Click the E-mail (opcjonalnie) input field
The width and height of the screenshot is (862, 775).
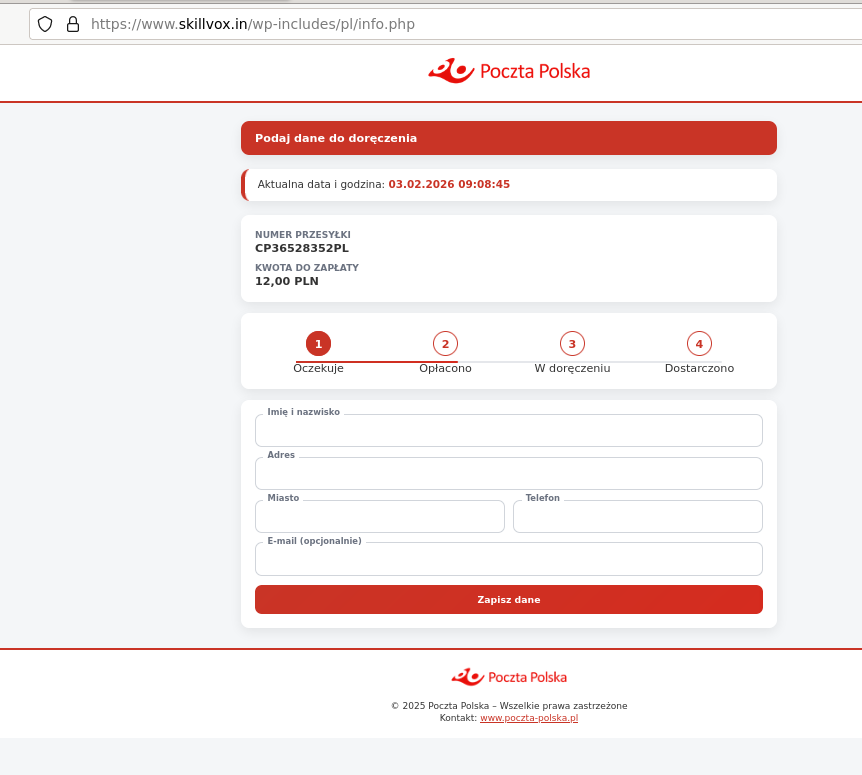click(x=509, y=559)
